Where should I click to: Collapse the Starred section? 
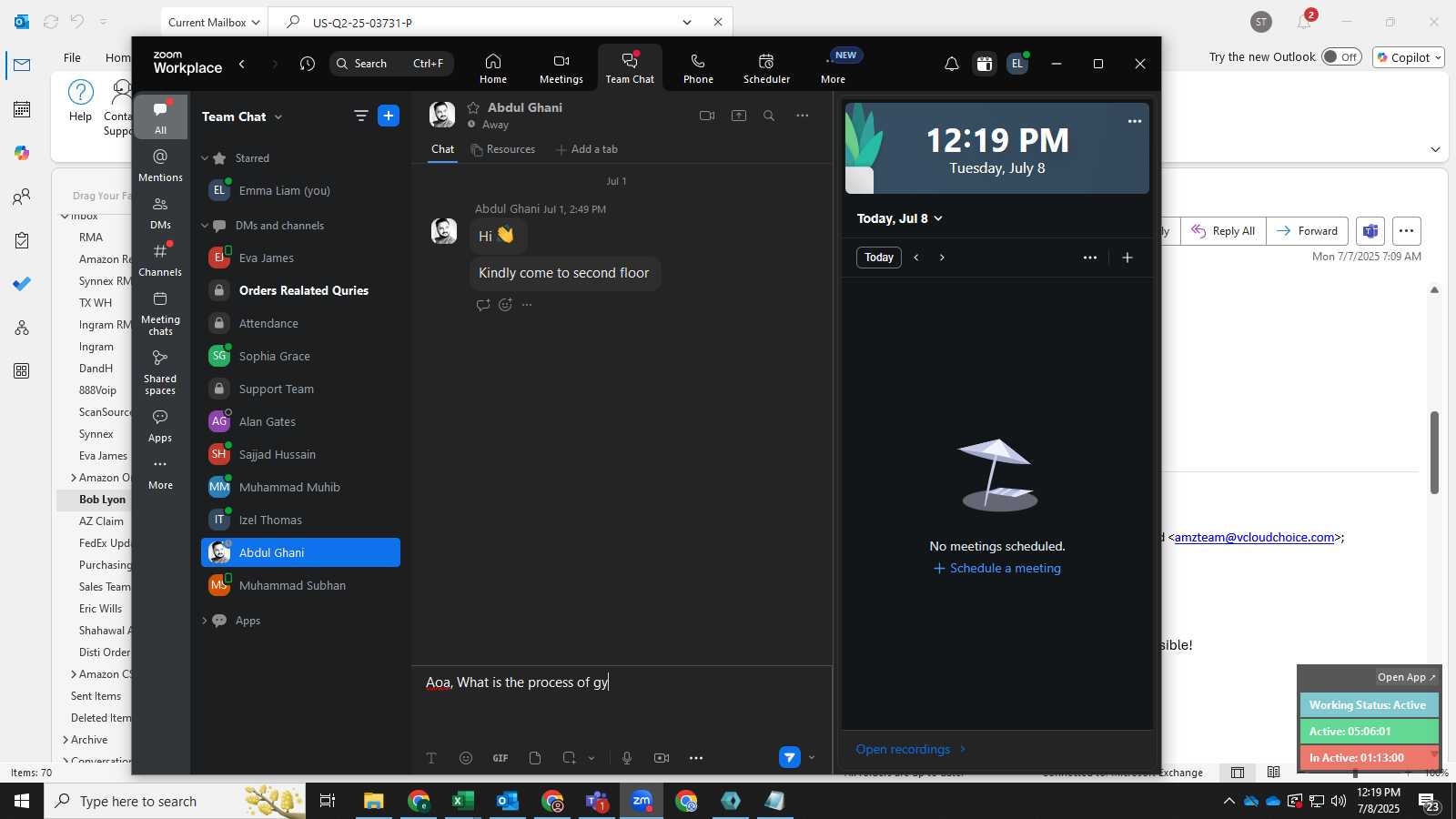(x=205, y=158)
